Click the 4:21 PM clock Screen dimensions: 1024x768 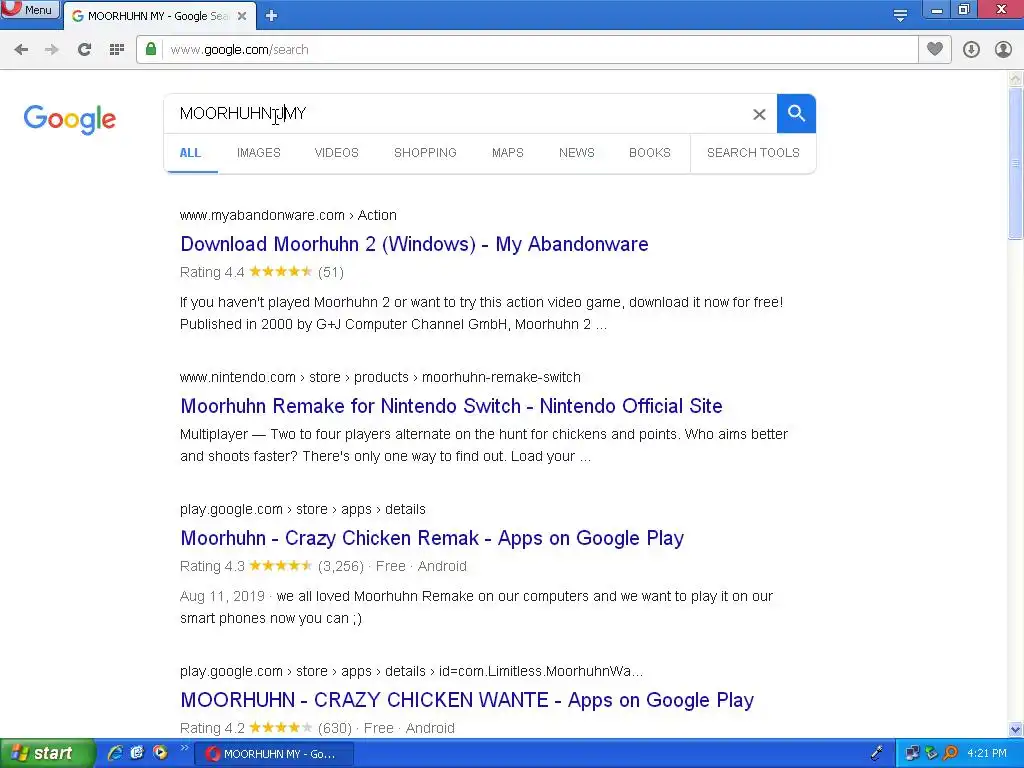click(x=987, y=754)
